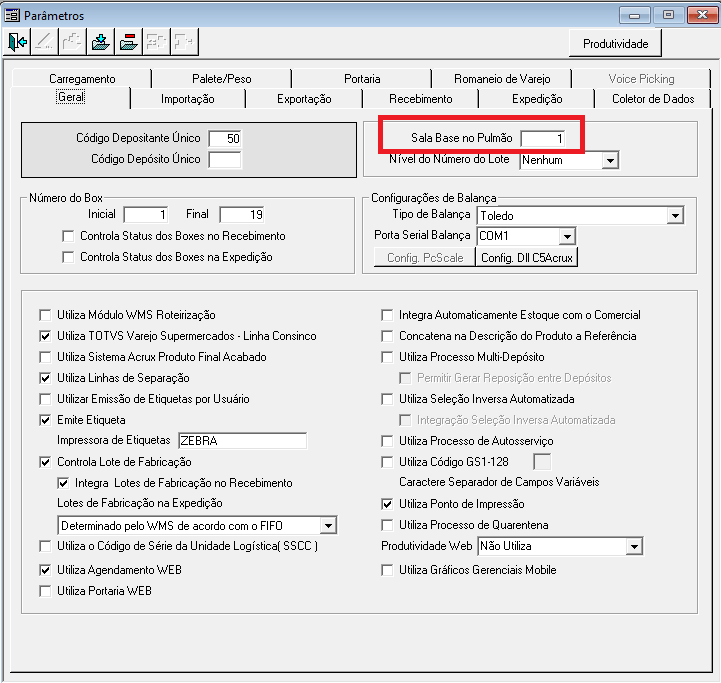Uncheck Utiliza TOTVS Varejo Supermercados checkbox

(45, 336)
